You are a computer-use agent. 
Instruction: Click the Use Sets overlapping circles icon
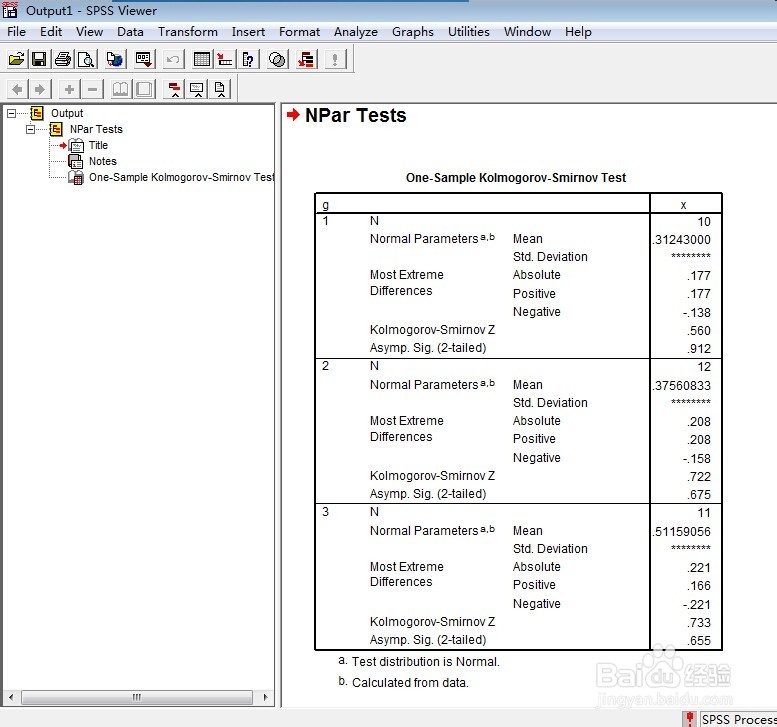pyautogui.click(x=277, y=59)
